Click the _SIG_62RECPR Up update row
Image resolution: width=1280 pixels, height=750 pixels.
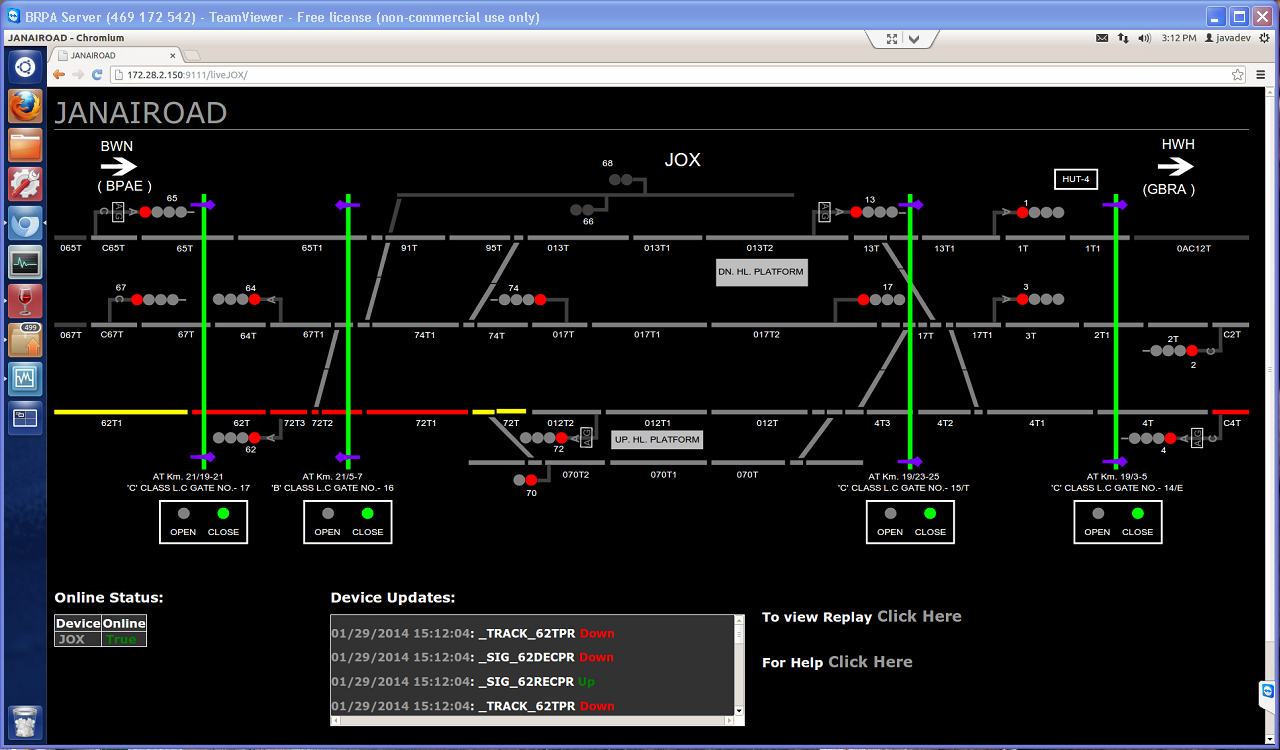coord(463,682)
